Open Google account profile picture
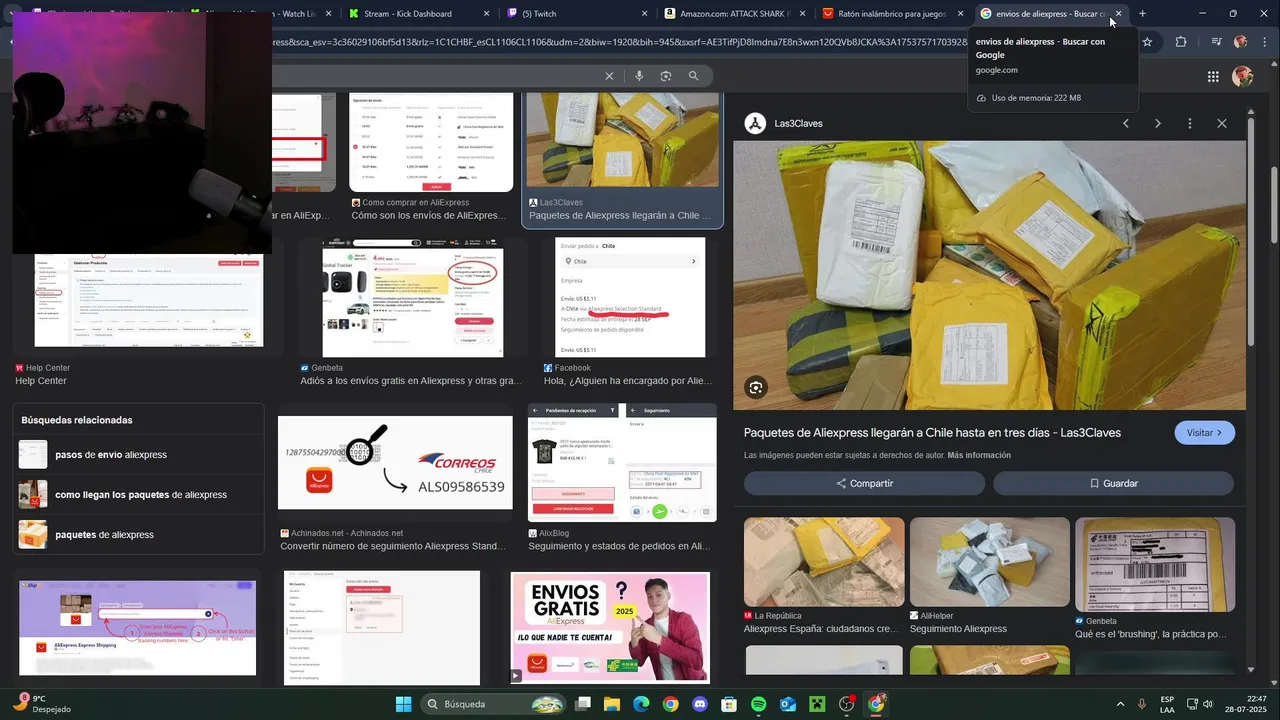Image resolution: width=1280 pixels, height=720 pixels. point(1243,77)
